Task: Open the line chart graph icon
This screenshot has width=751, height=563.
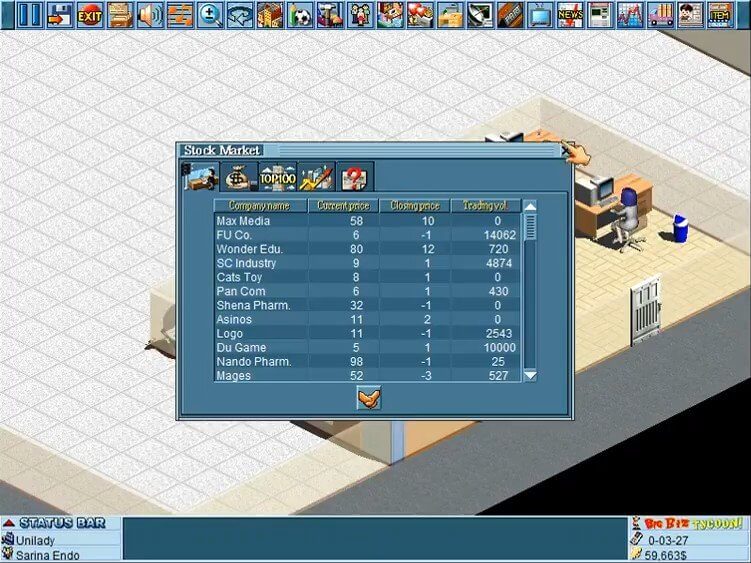Action: [x=630, y=14]
